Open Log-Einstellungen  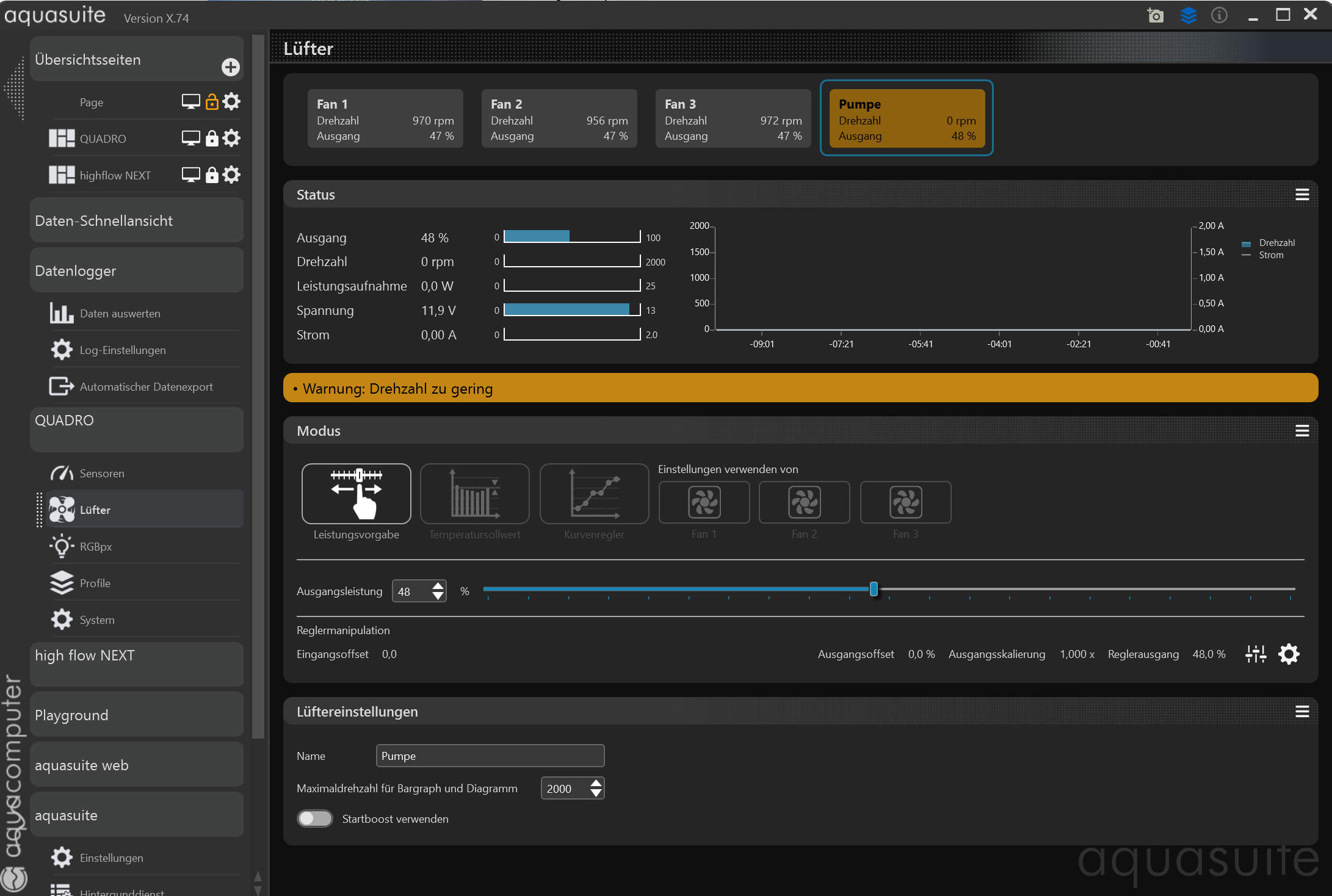(x=144, y=350)
